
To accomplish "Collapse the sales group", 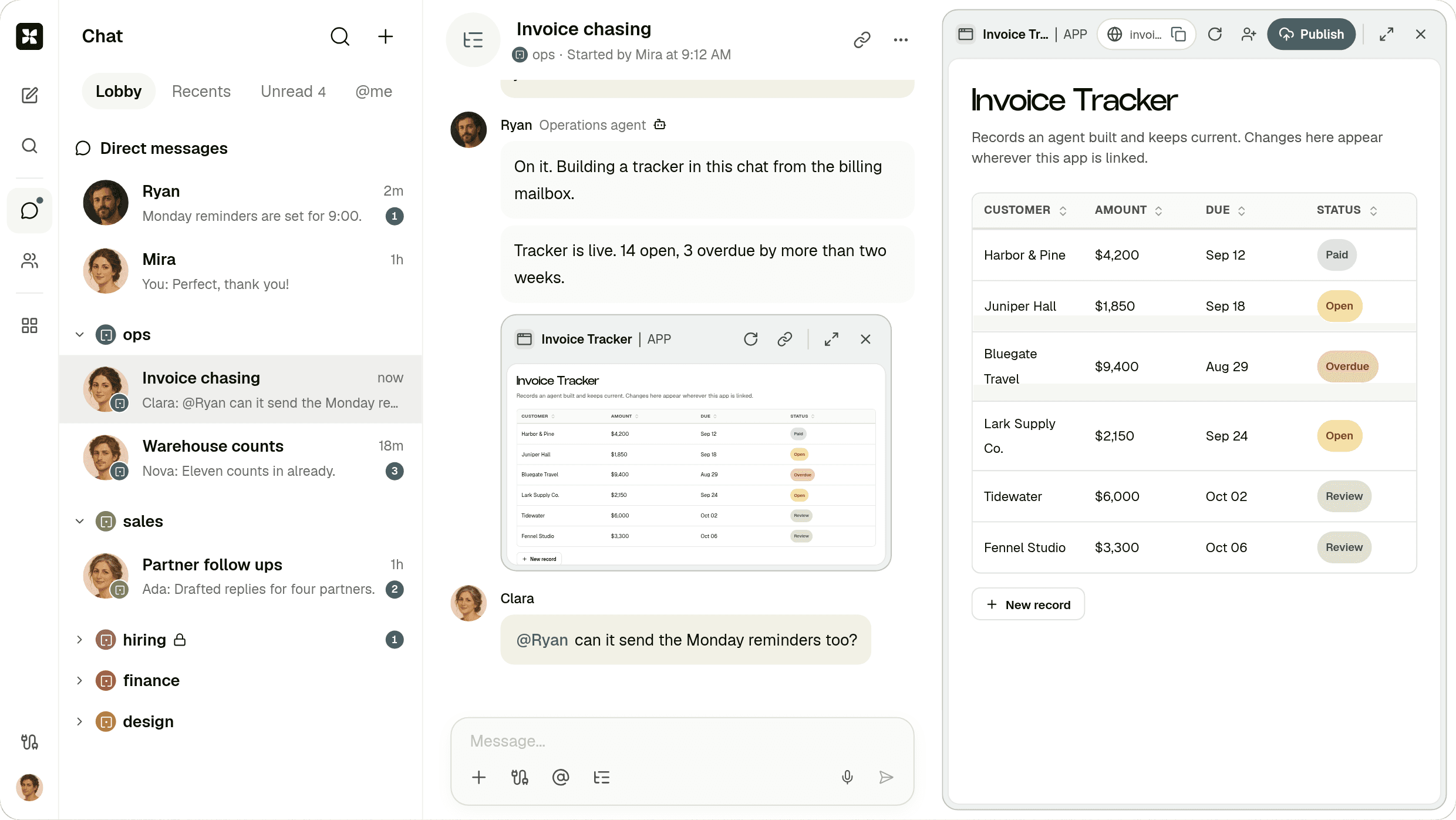I will click(x=80, y=522).
